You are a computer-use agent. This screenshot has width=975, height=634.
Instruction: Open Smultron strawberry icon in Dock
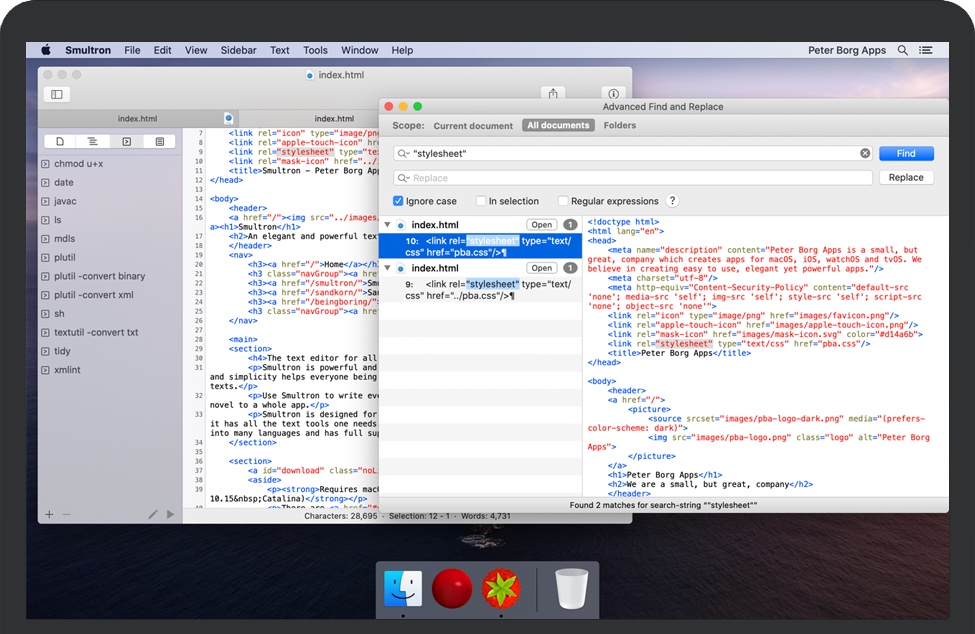[500, 589]
